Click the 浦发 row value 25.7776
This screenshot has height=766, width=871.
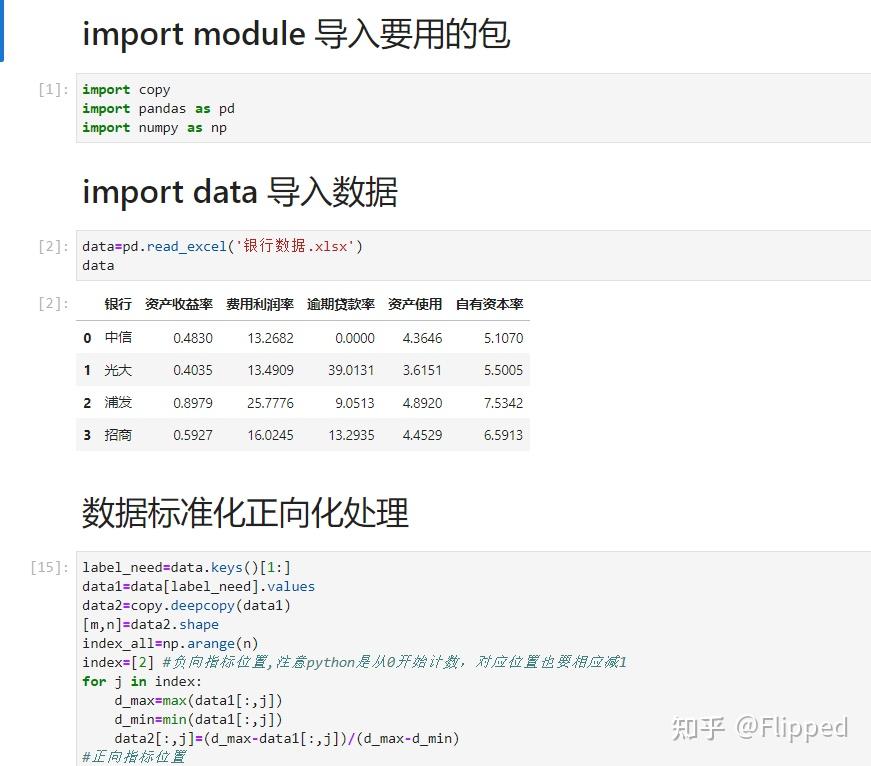(x=270, y=403)
